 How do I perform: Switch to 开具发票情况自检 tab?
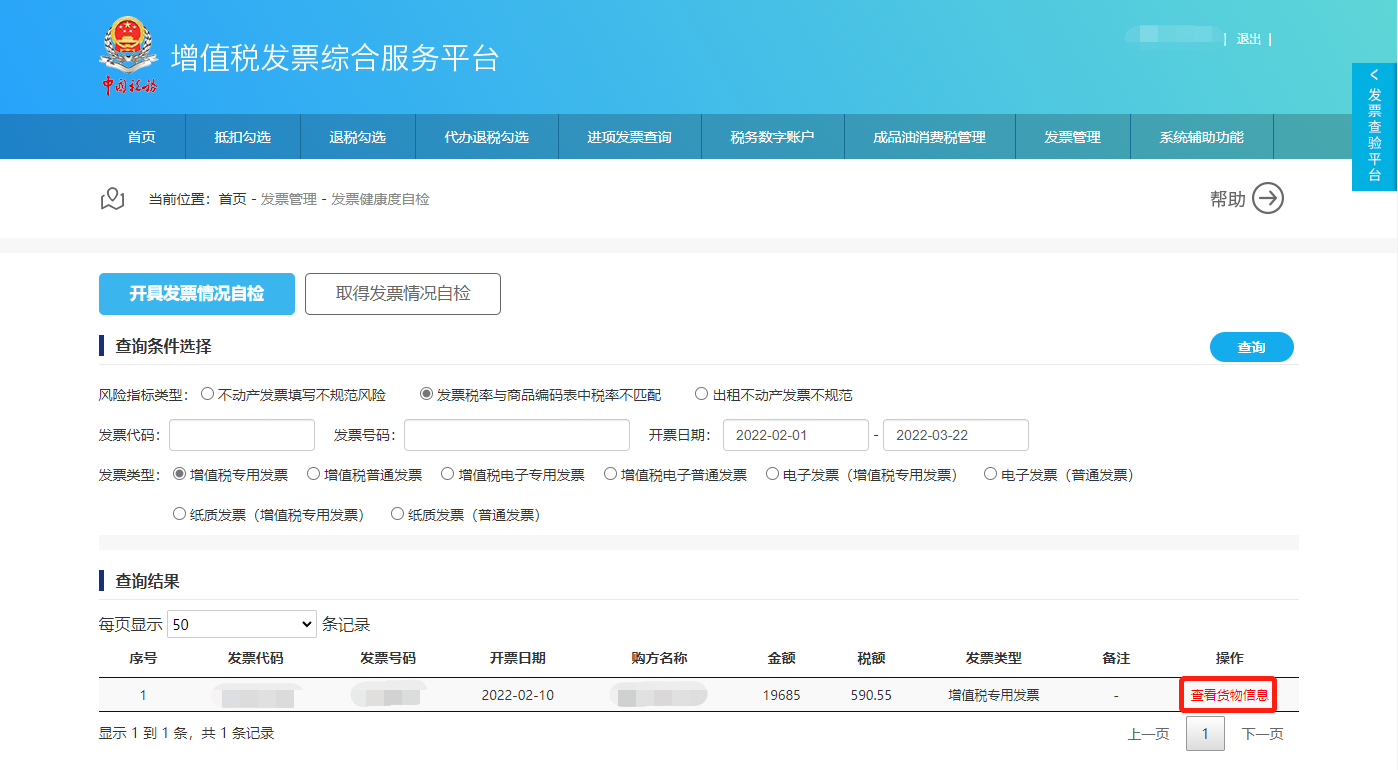pos(197,294)
